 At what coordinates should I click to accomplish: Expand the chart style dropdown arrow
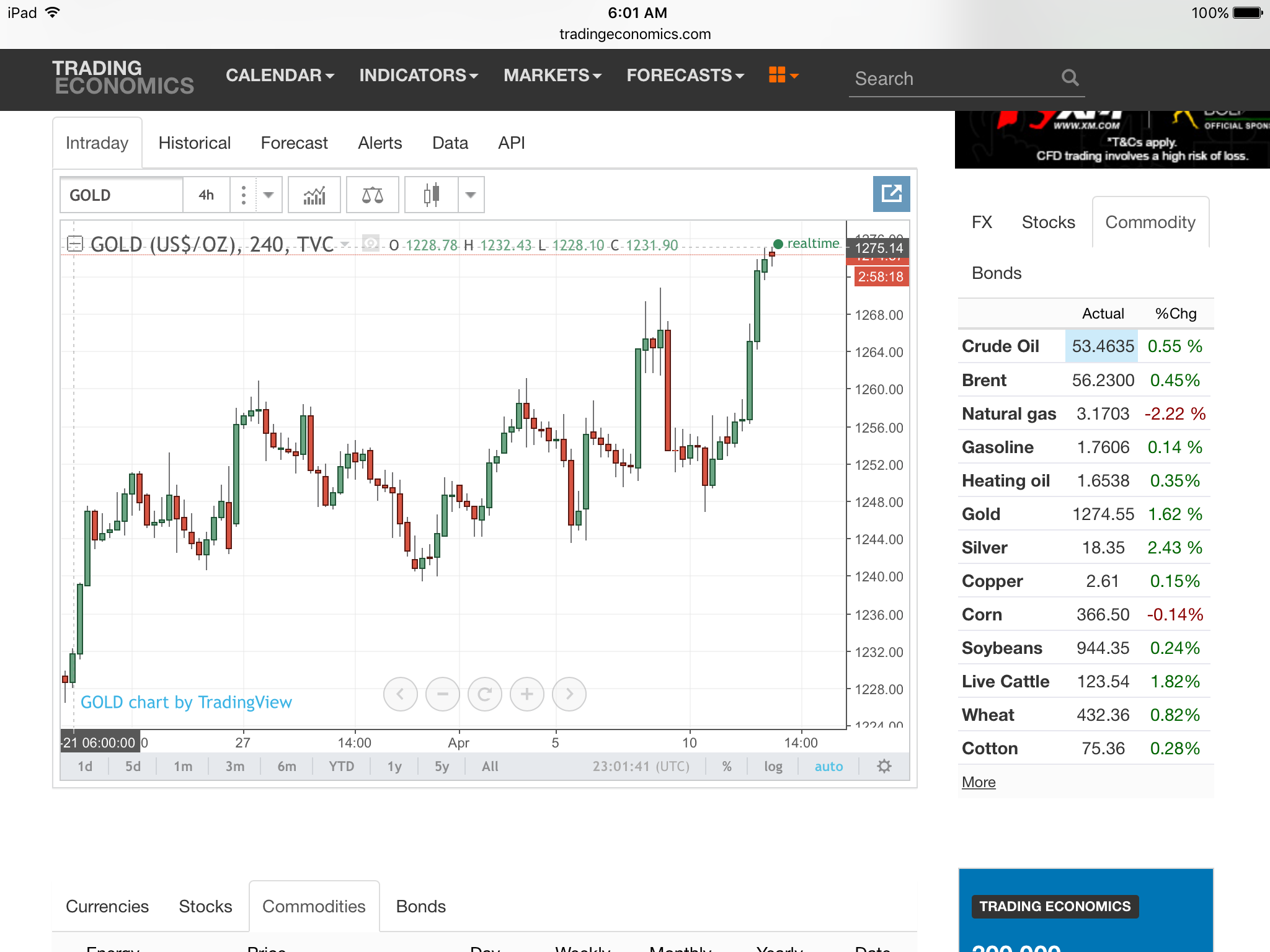pyautogui.click(x=471, y=195)
